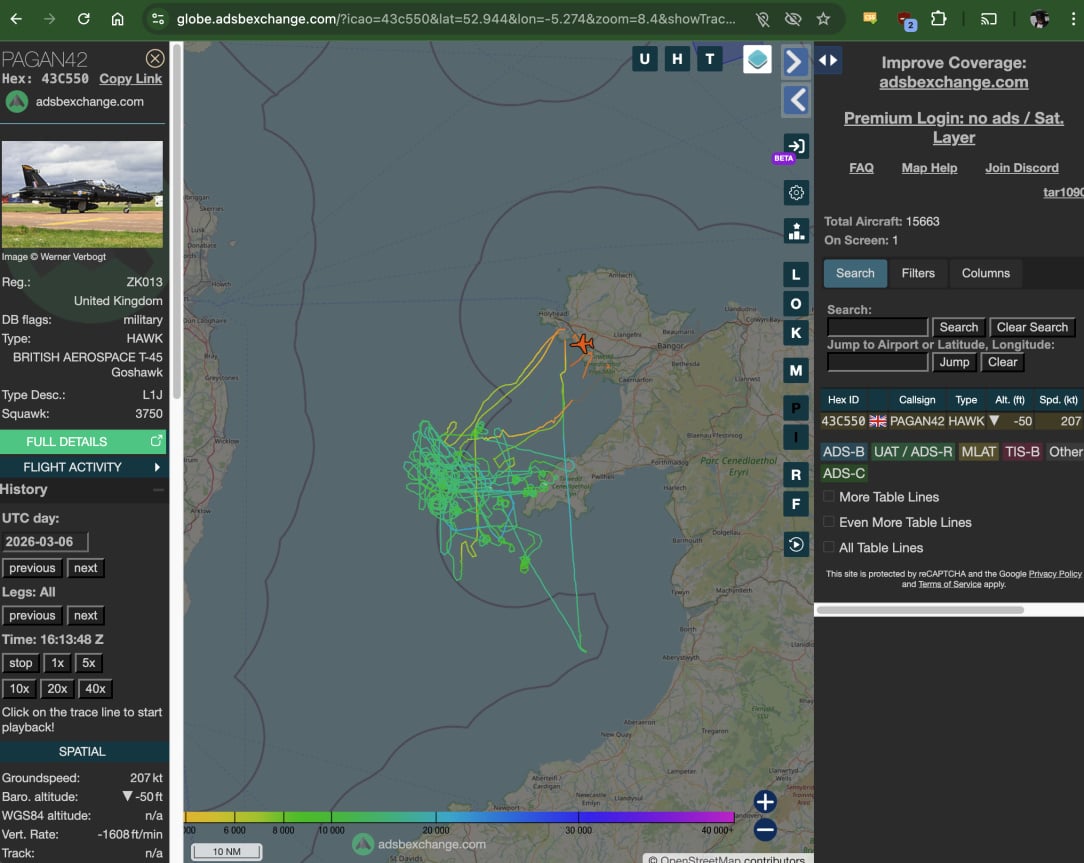Click the altitude color scale bar
This screenshot has width=1084, height=863.
pos(459,817)
